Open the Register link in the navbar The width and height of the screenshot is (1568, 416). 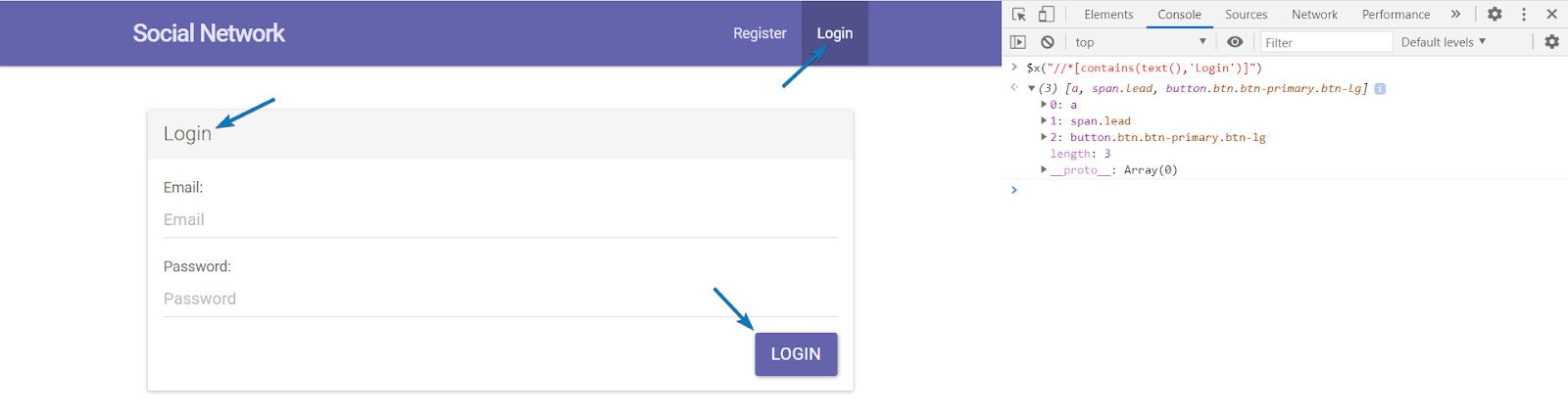click(759, 33)
